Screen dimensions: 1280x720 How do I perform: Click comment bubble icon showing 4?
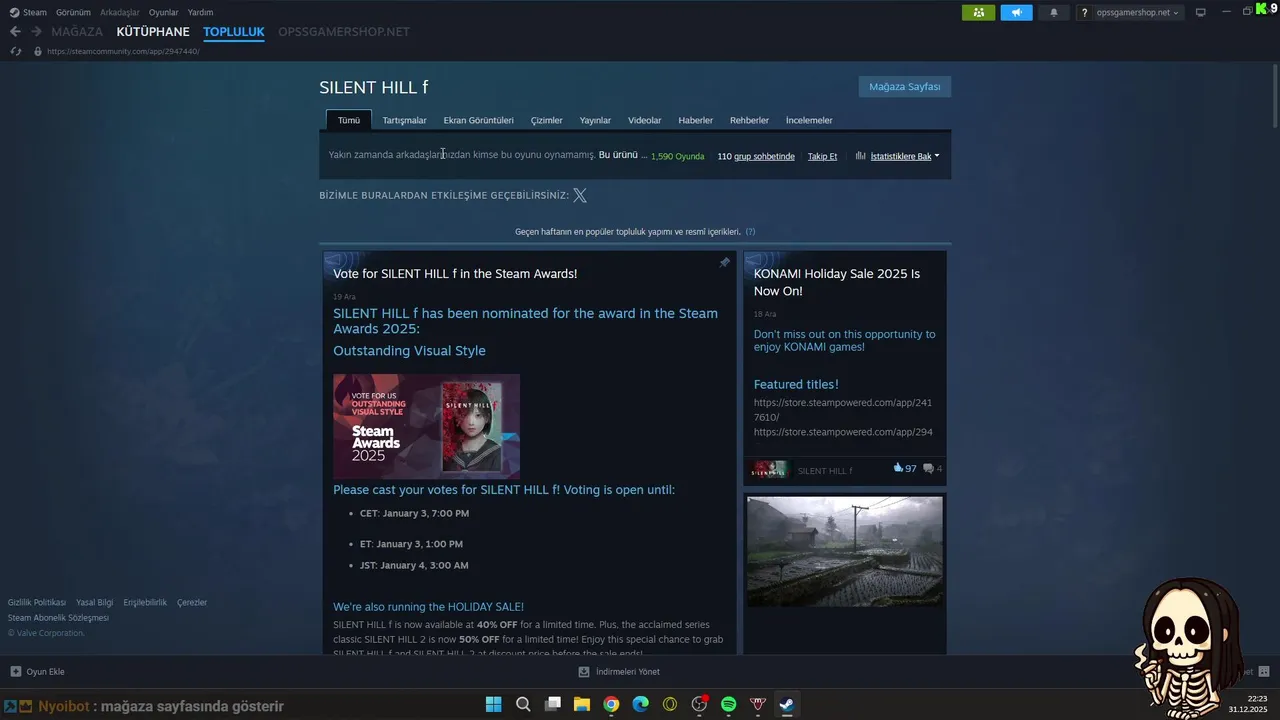[x=929, y=468]
